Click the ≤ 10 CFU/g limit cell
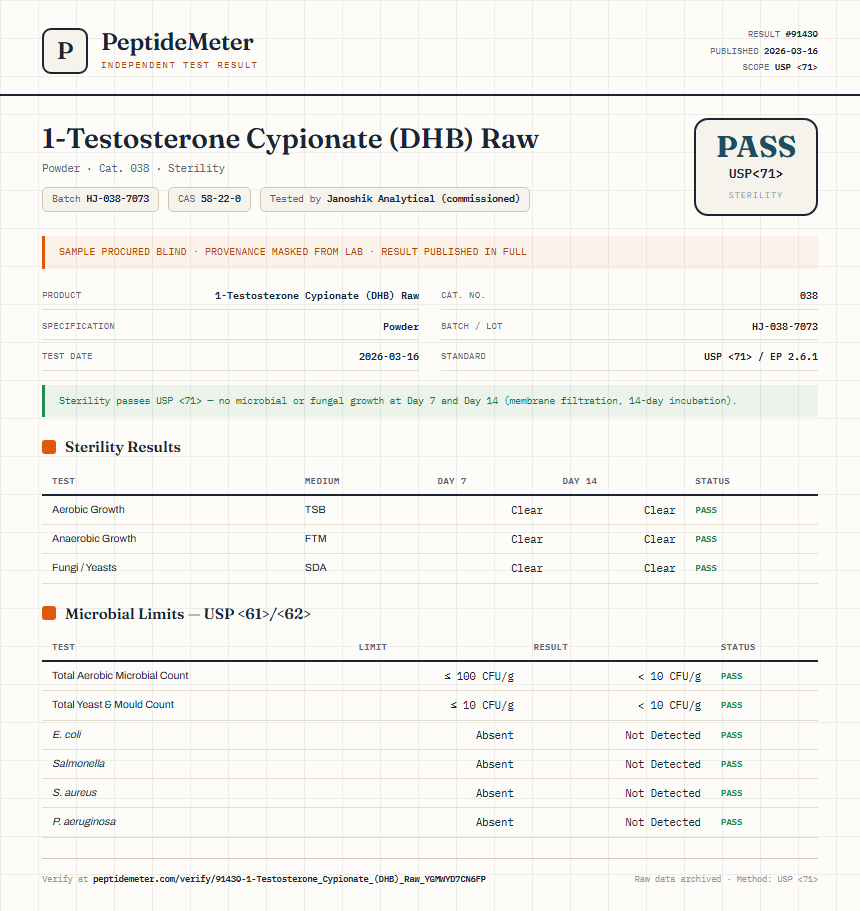 pos(482,705)
